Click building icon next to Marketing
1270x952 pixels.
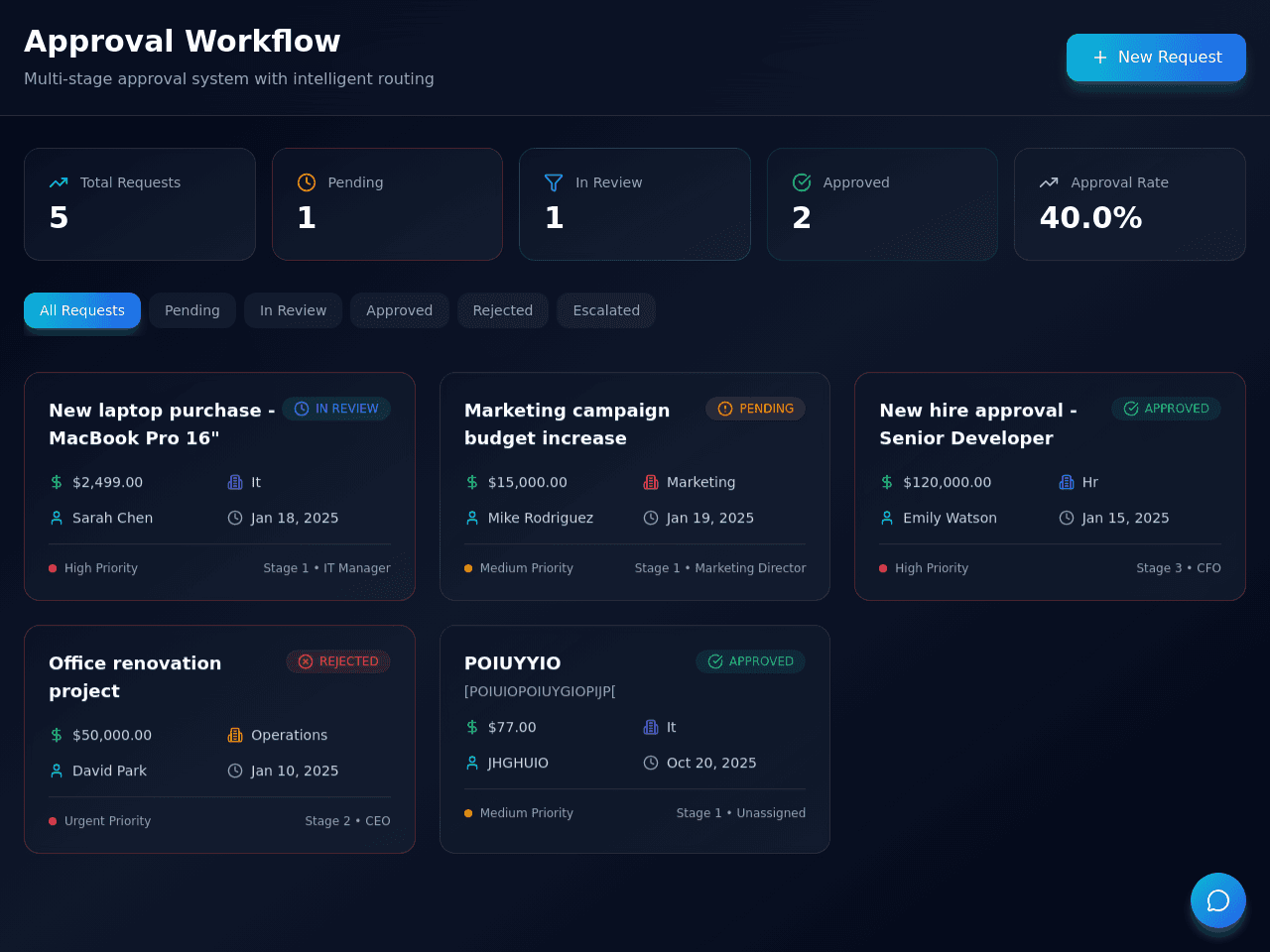[651, 482]
